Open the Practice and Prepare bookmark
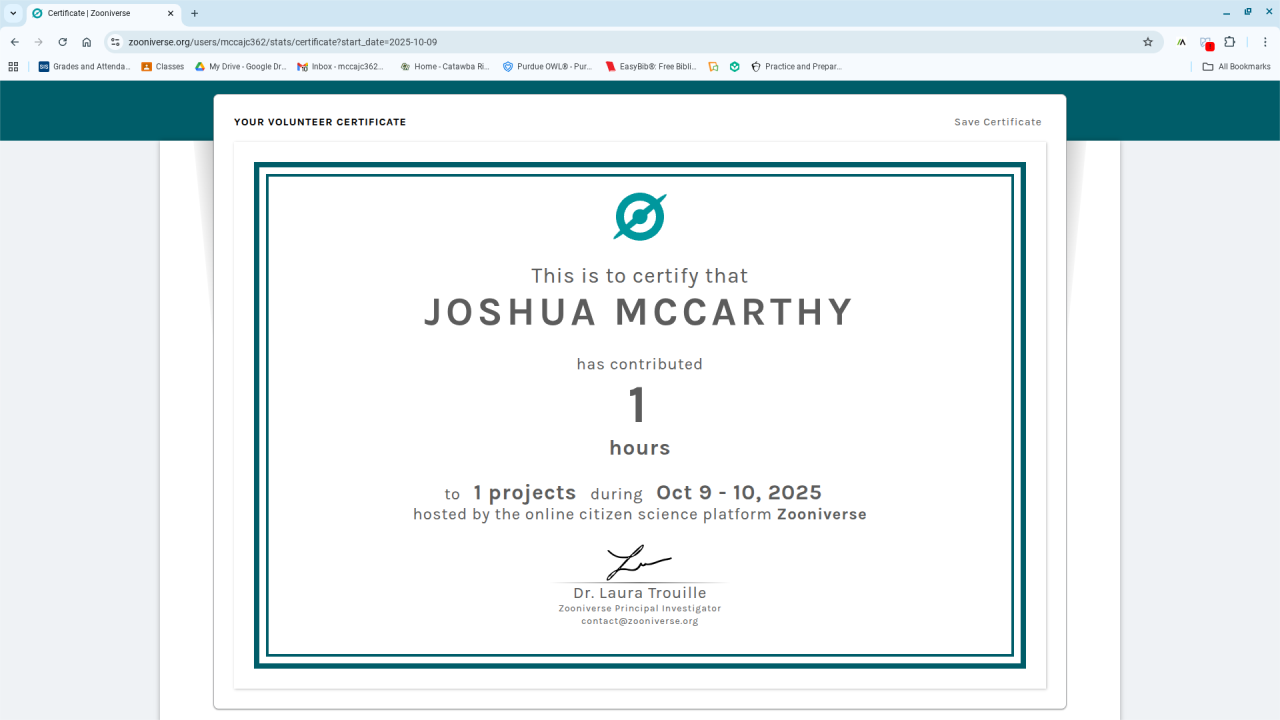1280x720 pixels. point(797,67)
